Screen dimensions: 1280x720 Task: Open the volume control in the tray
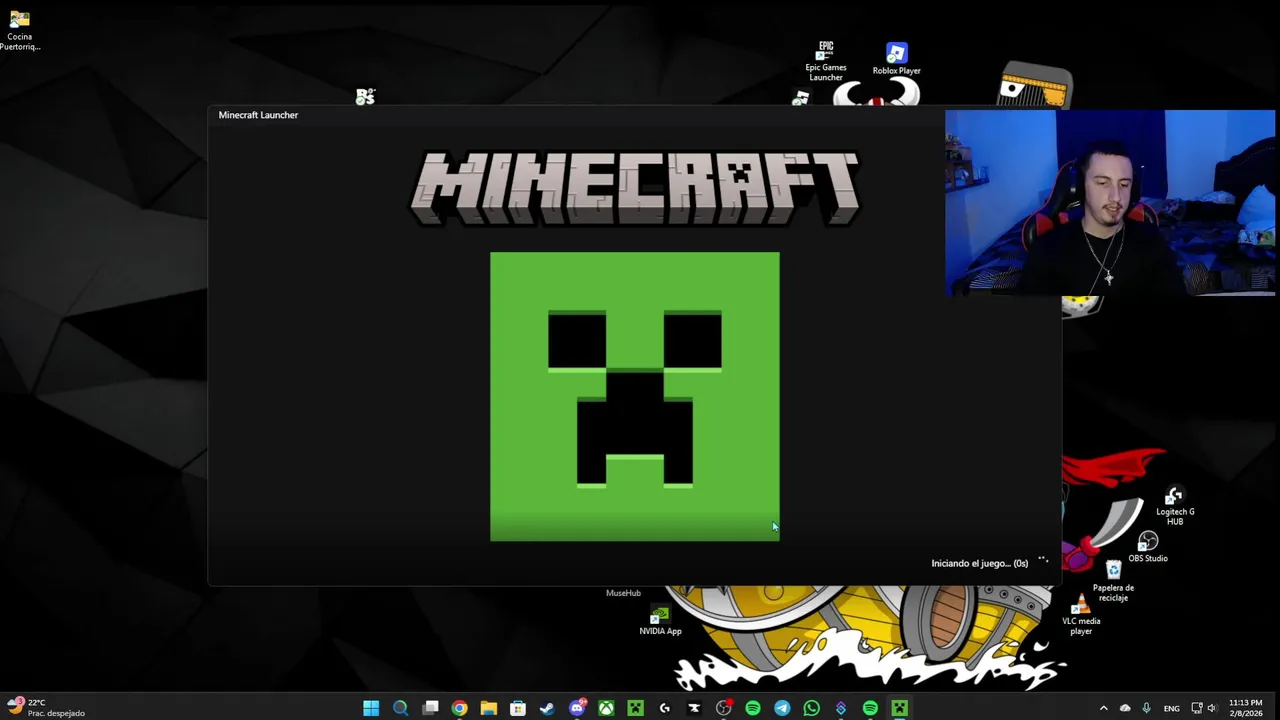pos(1212,708)
